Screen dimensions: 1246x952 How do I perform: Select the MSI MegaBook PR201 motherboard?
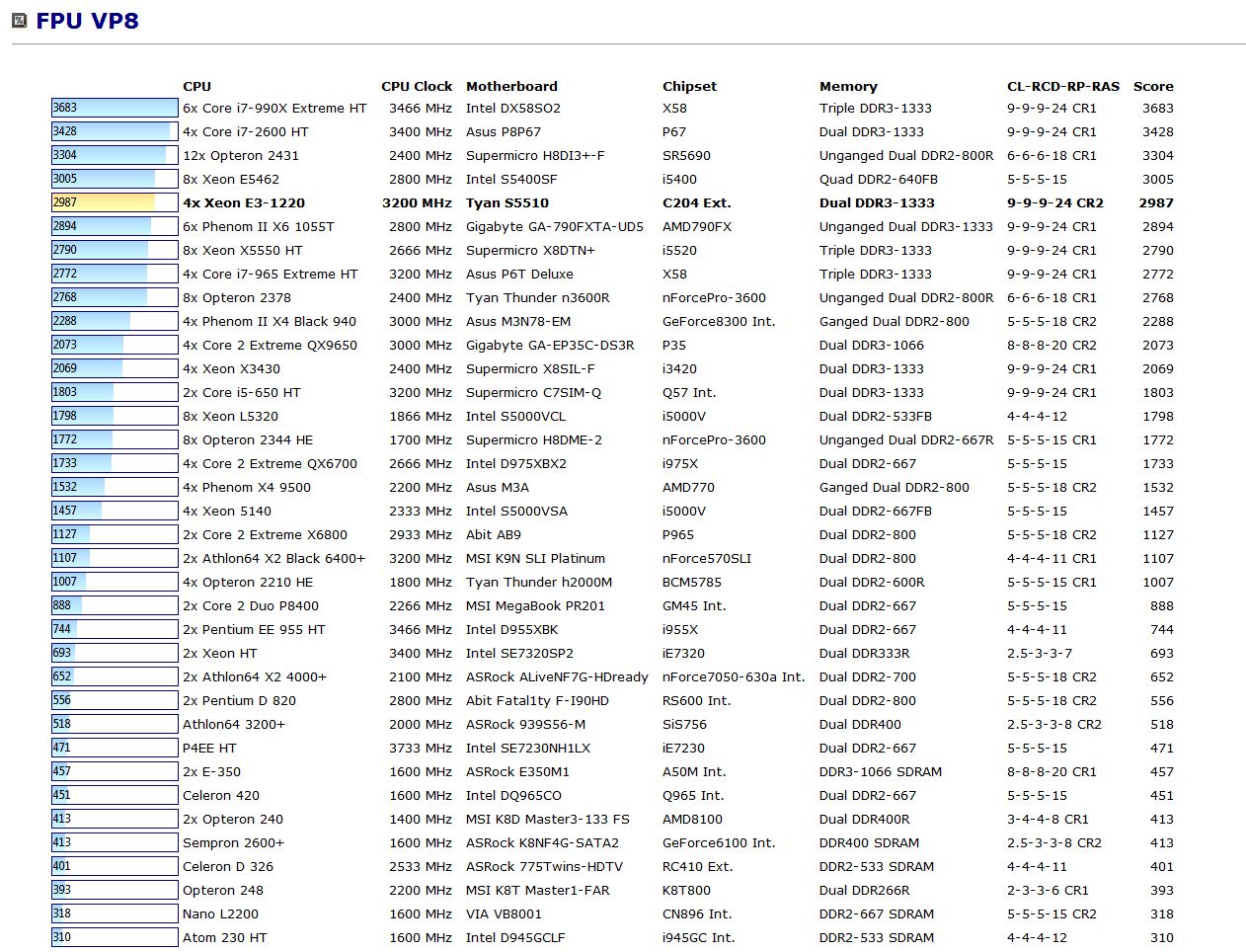(x=535, y=605)
